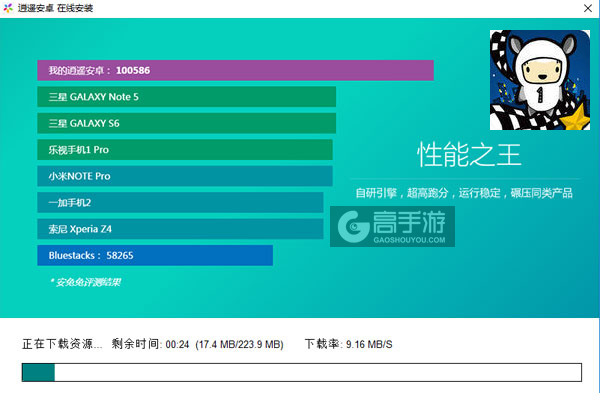Click the 安兔兔评测结果 footnote text

pos(85,282)
